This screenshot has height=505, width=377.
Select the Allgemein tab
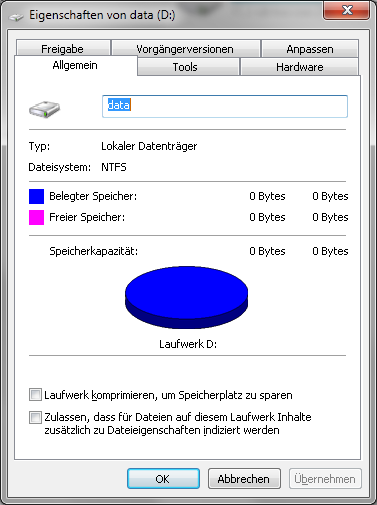pos(75,65)
